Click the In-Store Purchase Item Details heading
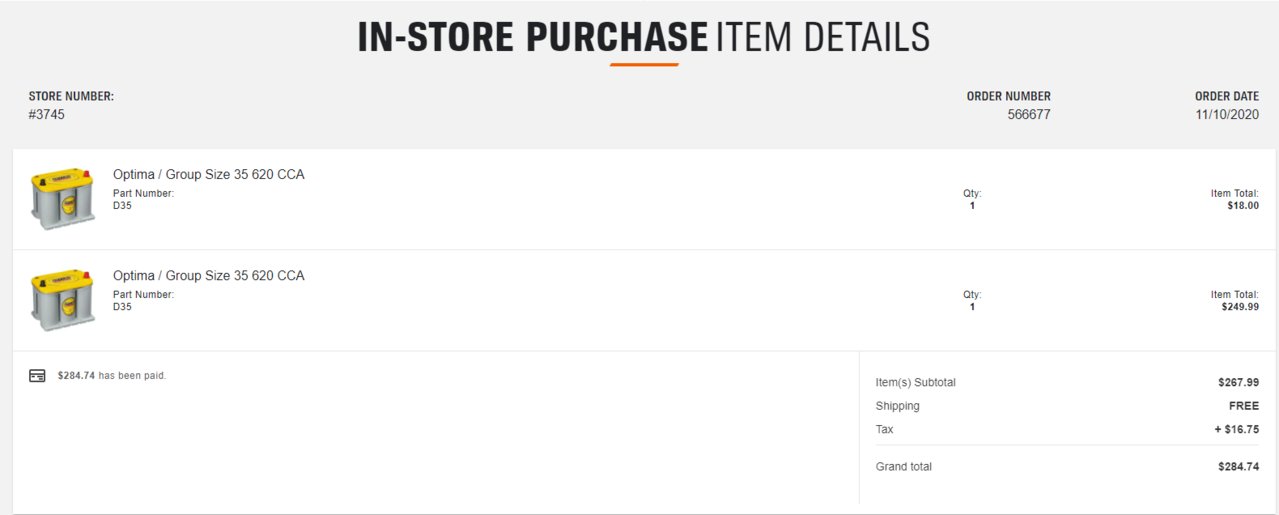1279x515 pixels. pos(644,37)
